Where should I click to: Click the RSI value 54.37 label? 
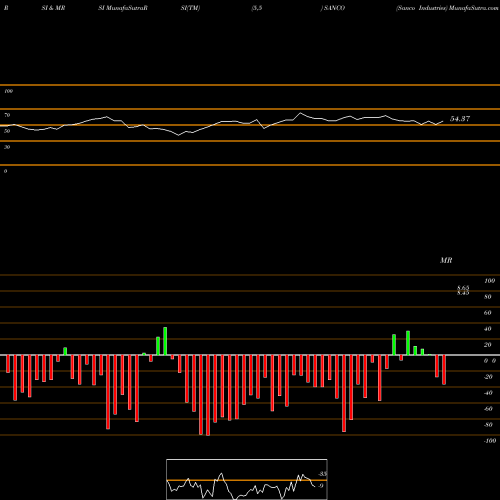pyautogui.click(x=460, y=119)
